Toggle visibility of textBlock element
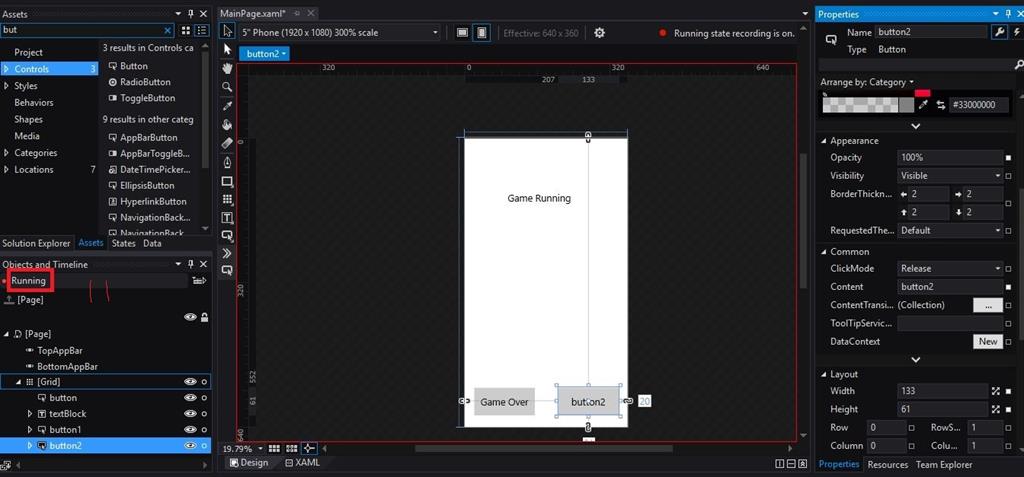1024x477 pixels. pyautogui.click(x=189, y=413)
